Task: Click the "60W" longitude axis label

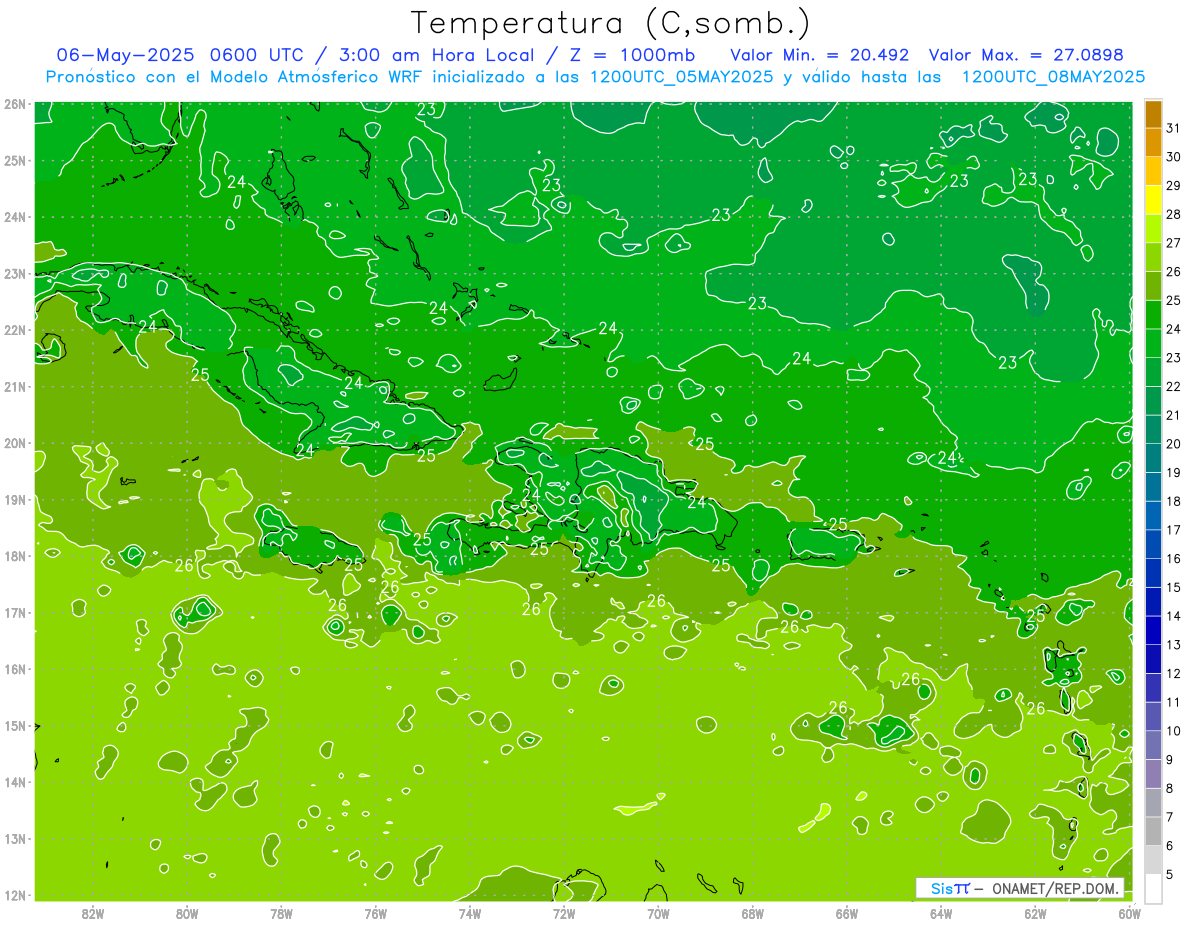Action: (1129, 913)
